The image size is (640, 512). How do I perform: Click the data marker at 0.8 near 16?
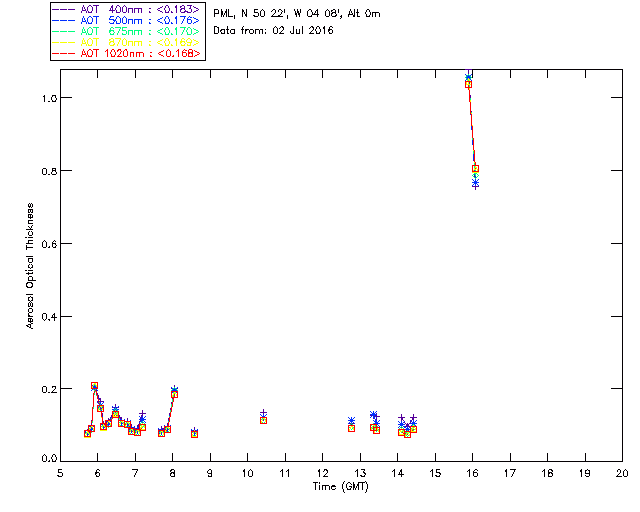475,168
